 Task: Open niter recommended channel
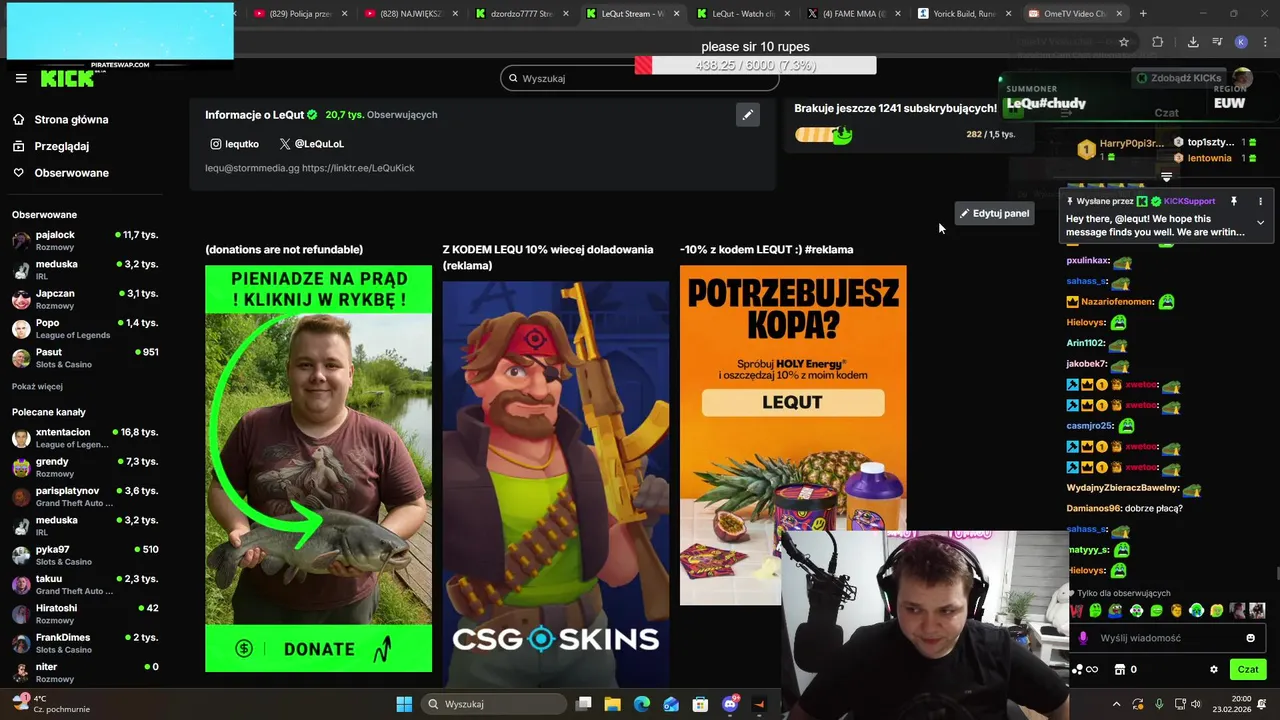(x=85, y=672)
